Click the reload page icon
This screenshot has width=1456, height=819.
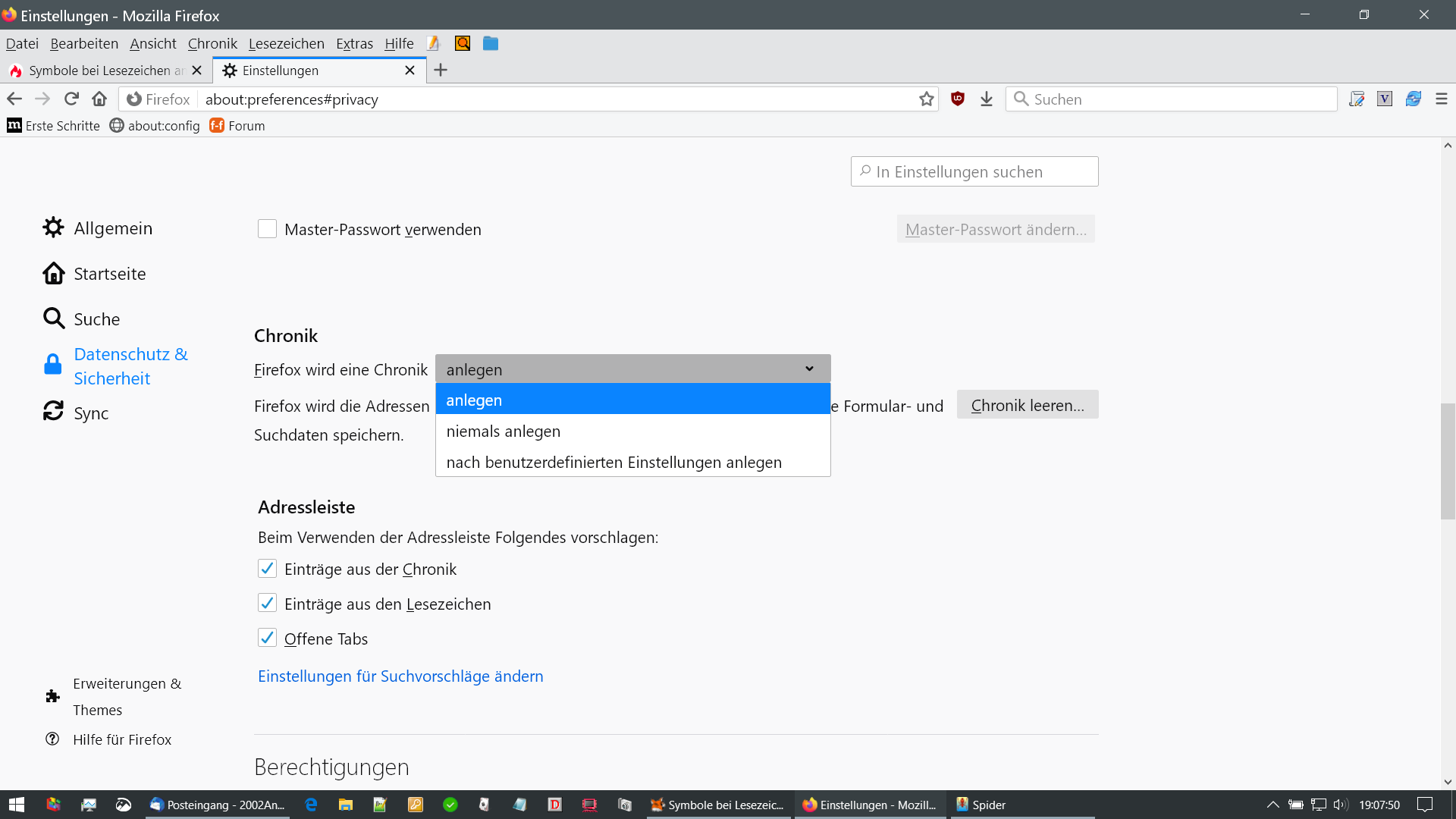click(x=71, y=99)
